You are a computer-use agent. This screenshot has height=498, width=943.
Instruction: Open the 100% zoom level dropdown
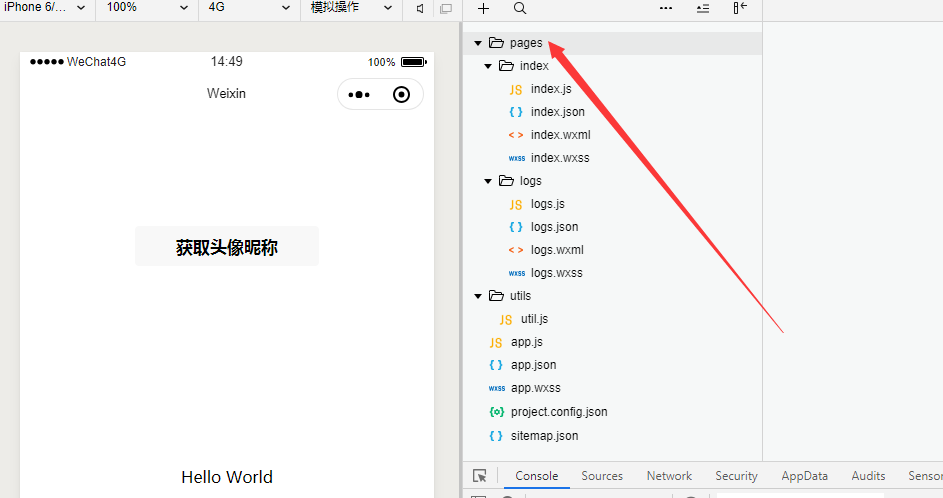point(147,8)
